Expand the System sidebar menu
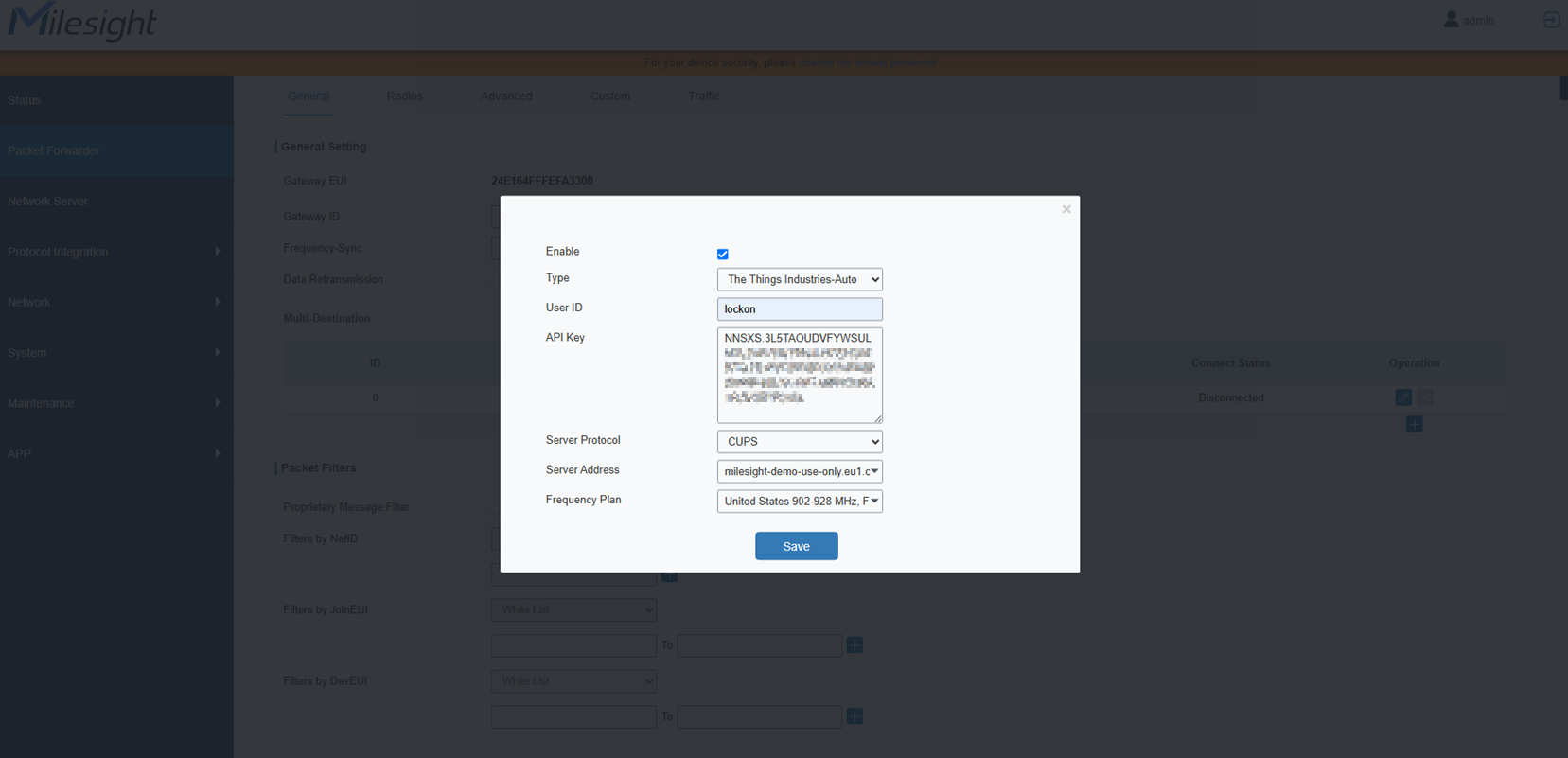 (x=116, y=353)
